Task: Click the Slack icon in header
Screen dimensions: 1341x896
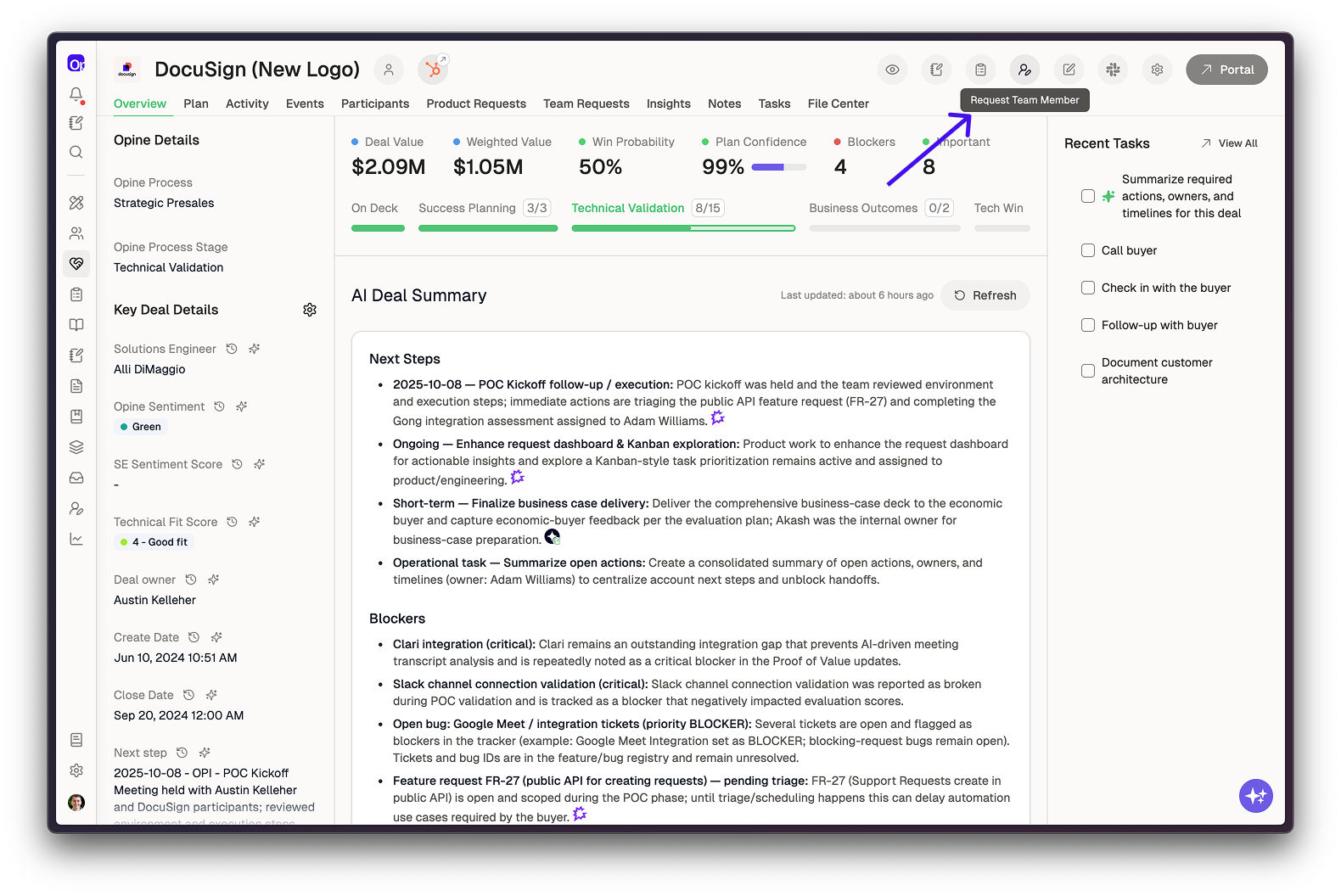Action: [x=1113, y=70]
